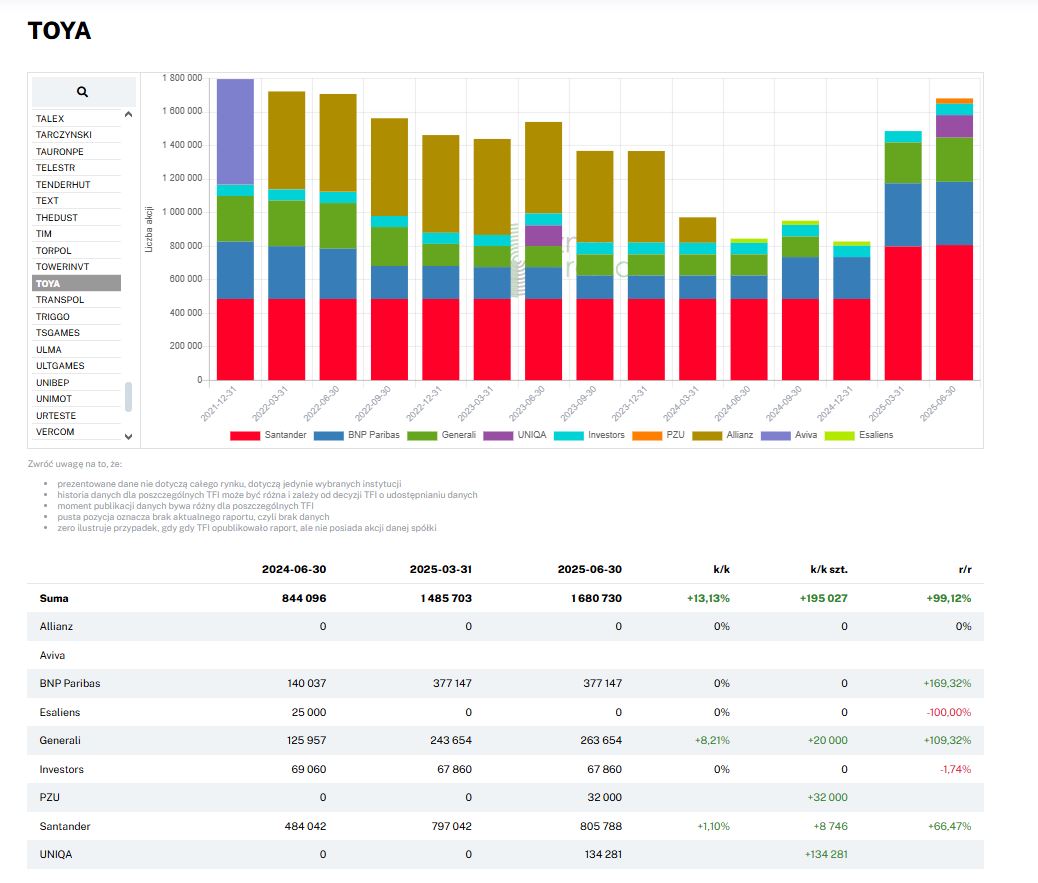The image size is (1038, 883).
Task: Toggle Santander red legend swatch
Action: pos(245,436)
